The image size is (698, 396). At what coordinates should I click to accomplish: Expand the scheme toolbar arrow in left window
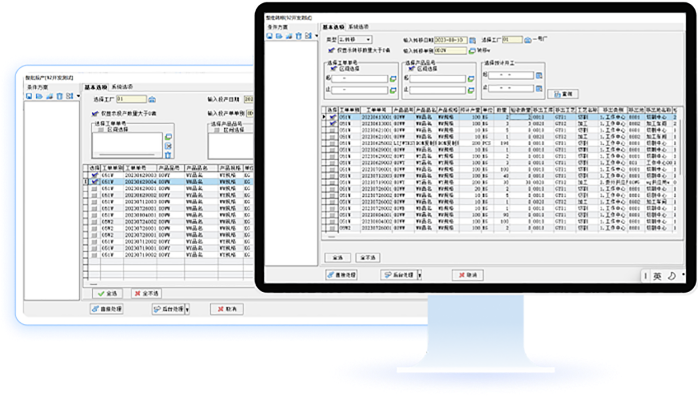(x=78, y=96)
